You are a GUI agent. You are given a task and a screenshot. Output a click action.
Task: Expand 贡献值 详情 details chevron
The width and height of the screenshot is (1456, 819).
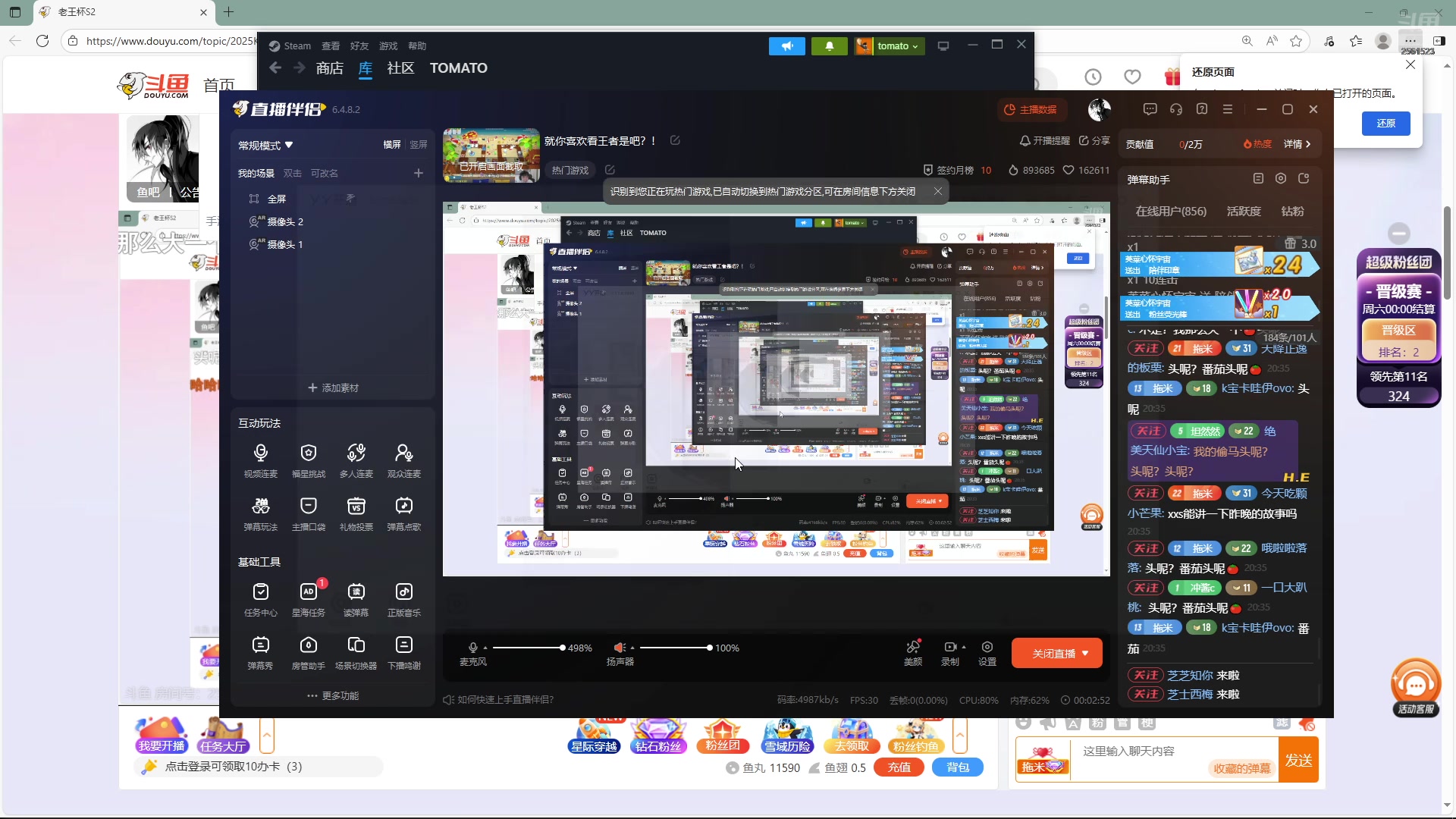pyautogui.click(x=1297, y=144)
